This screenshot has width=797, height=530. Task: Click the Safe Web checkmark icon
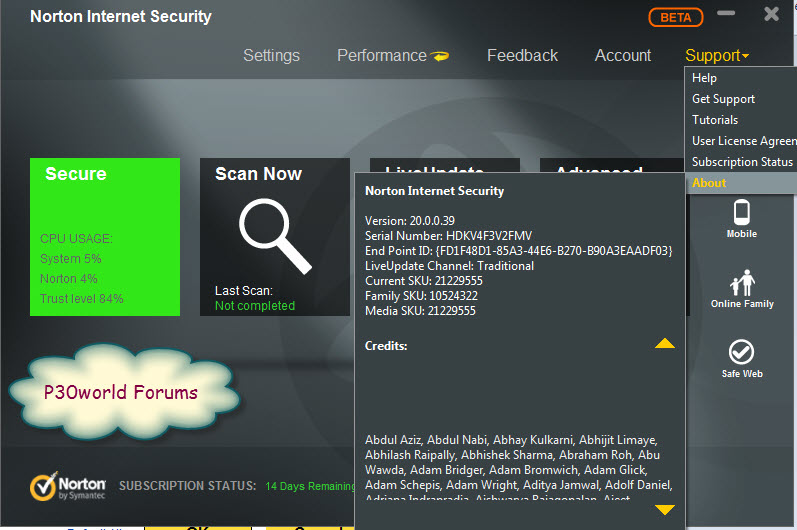click(x=742, y=352)
